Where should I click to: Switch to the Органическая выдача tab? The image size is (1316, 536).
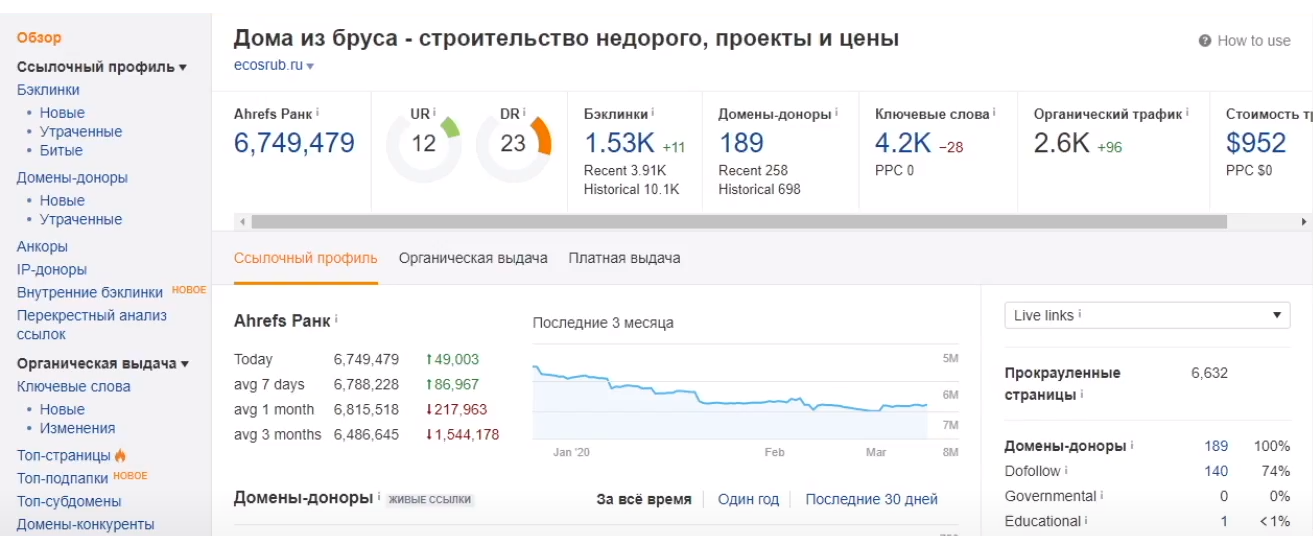tap(473, 258)
